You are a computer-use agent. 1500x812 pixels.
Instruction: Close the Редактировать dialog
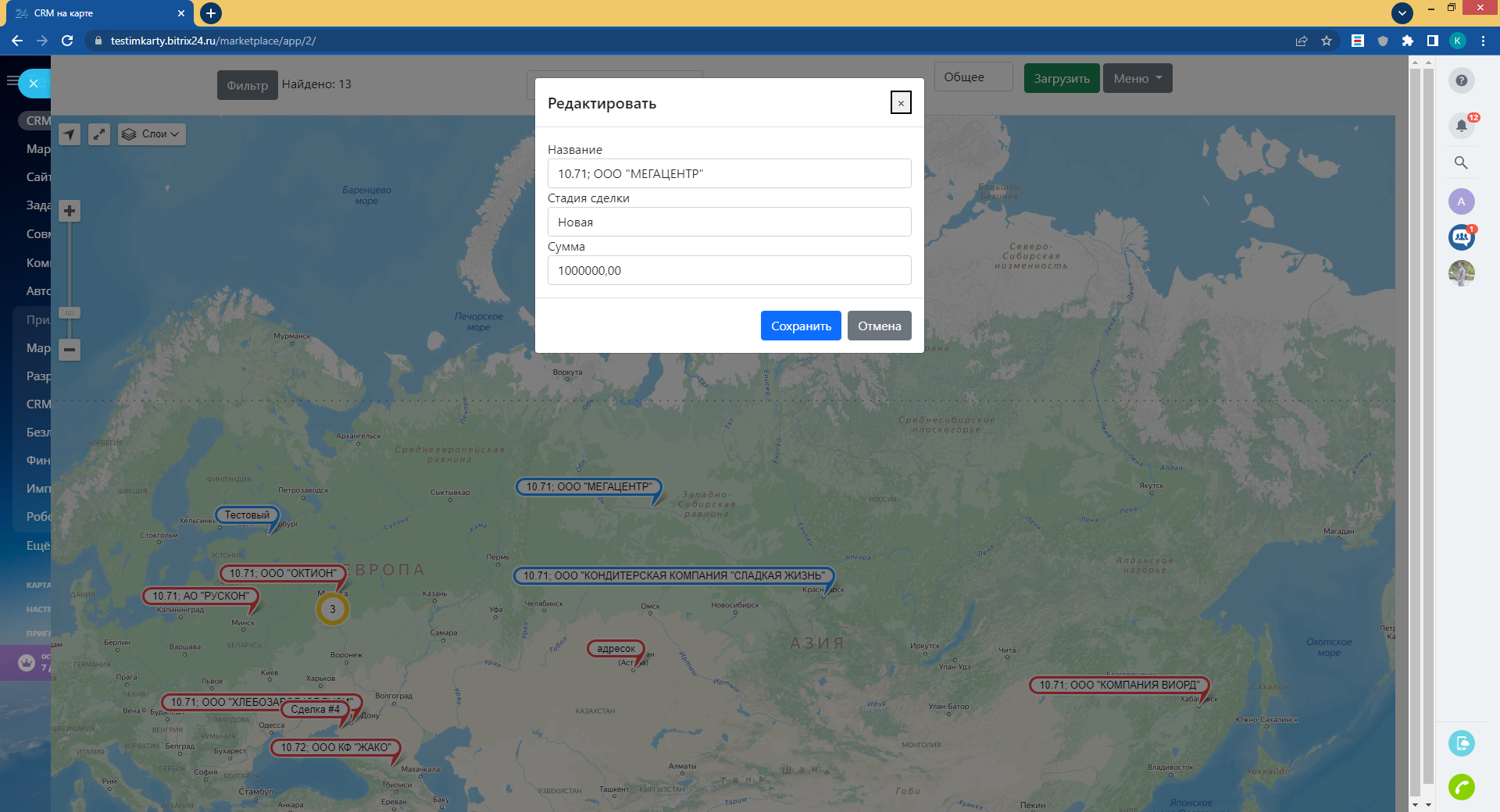pos(901,103)
